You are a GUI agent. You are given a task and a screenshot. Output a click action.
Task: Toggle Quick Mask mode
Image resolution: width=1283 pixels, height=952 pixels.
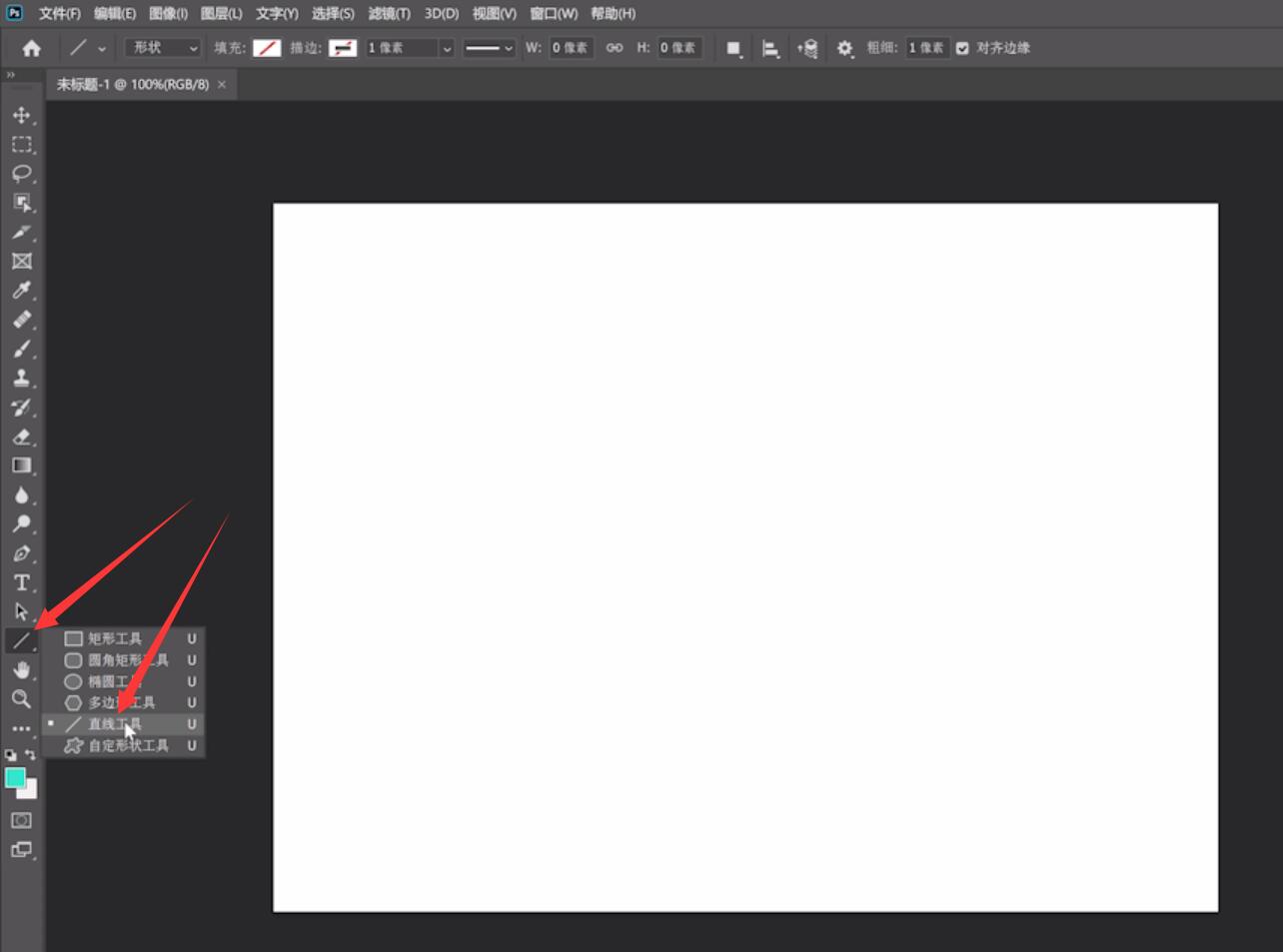[x=21, y=820]
